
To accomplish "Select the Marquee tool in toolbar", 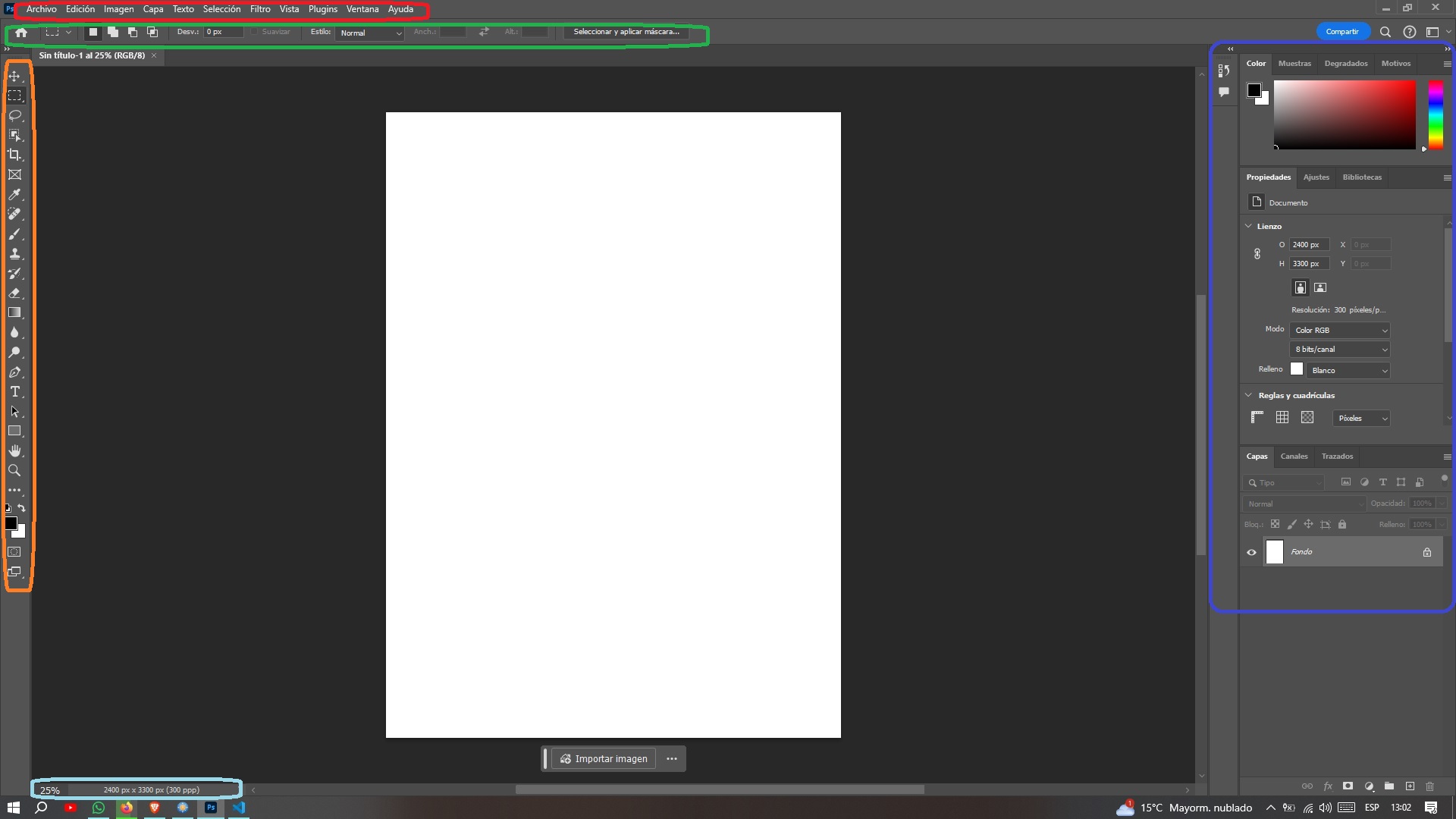I will (15, 95).
